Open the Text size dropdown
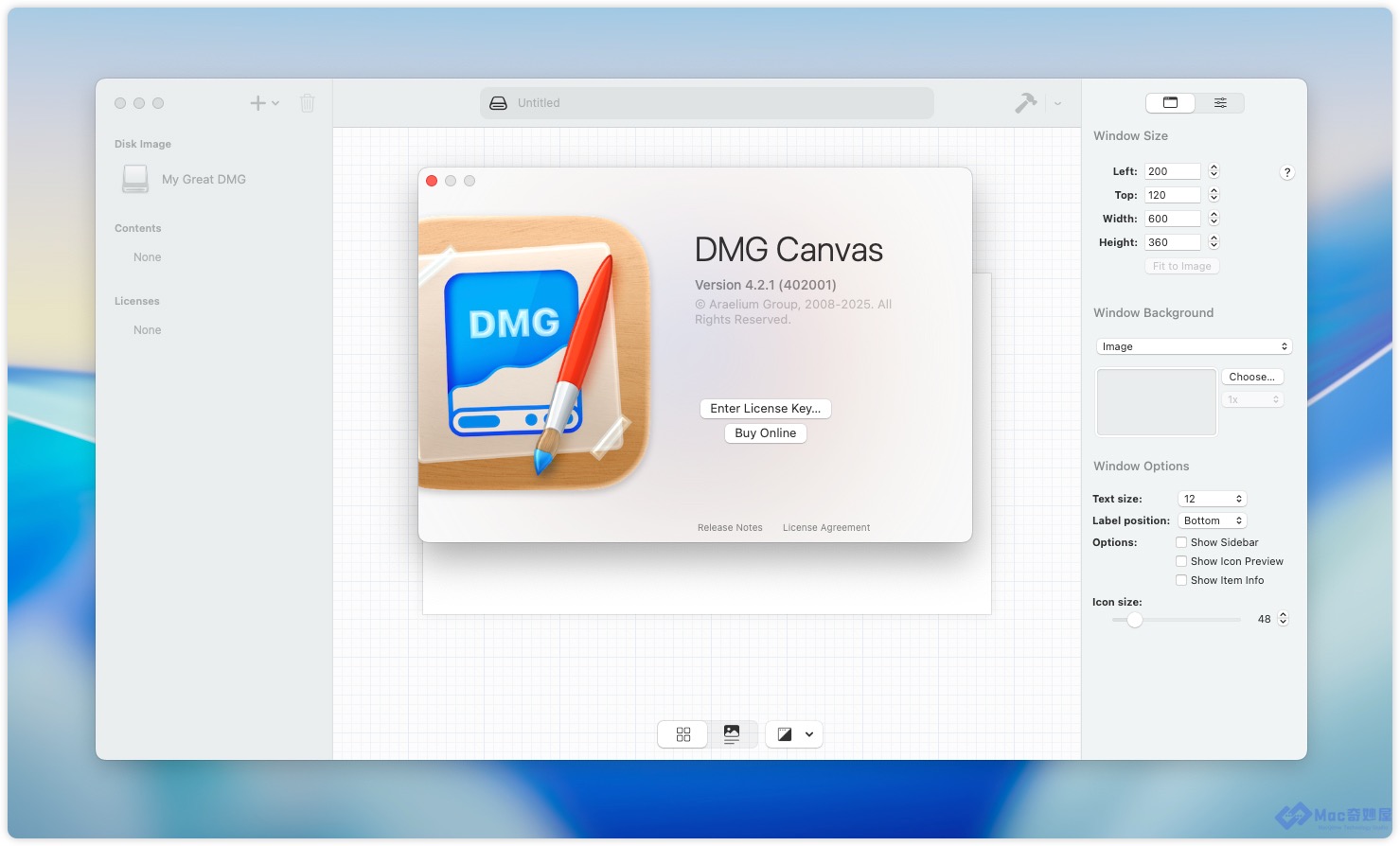The image size is (1400, 846). [x=1212, y=499]
